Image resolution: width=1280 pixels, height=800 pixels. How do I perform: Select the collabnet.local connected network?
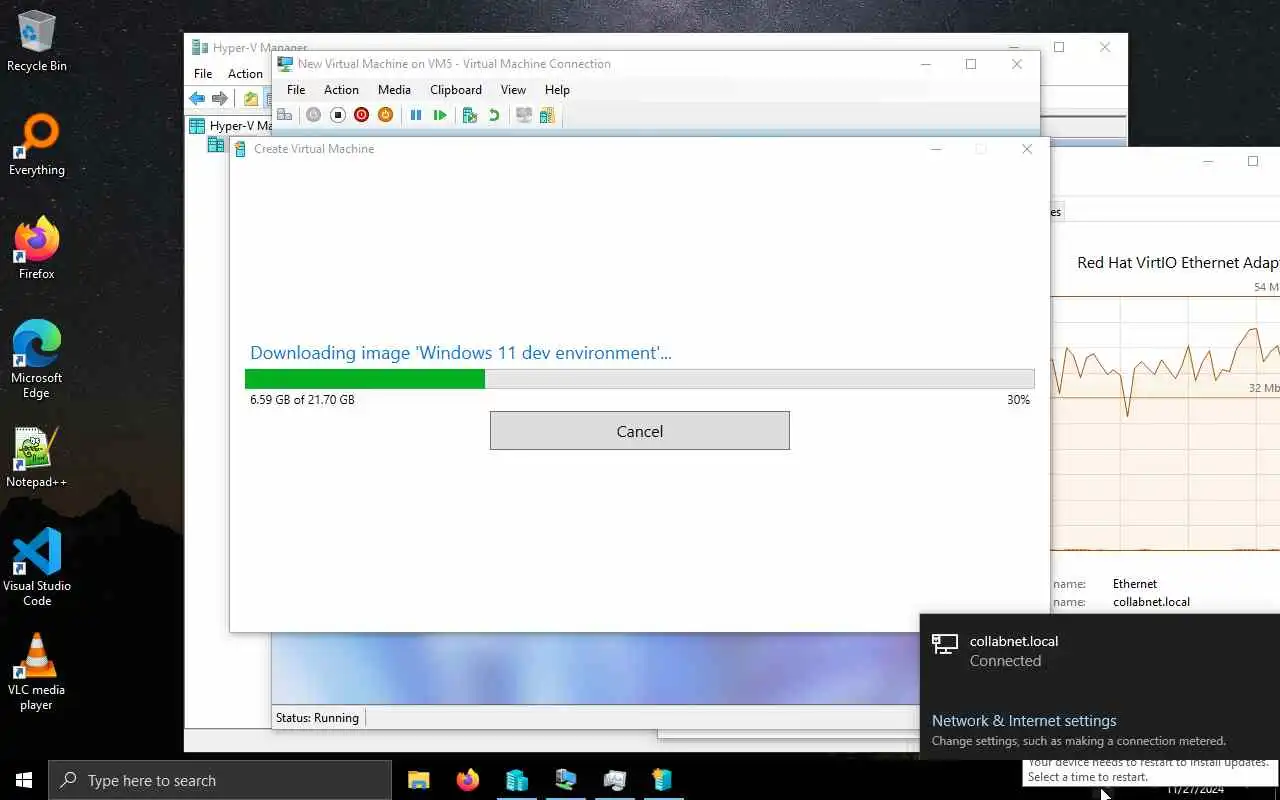1100,651
